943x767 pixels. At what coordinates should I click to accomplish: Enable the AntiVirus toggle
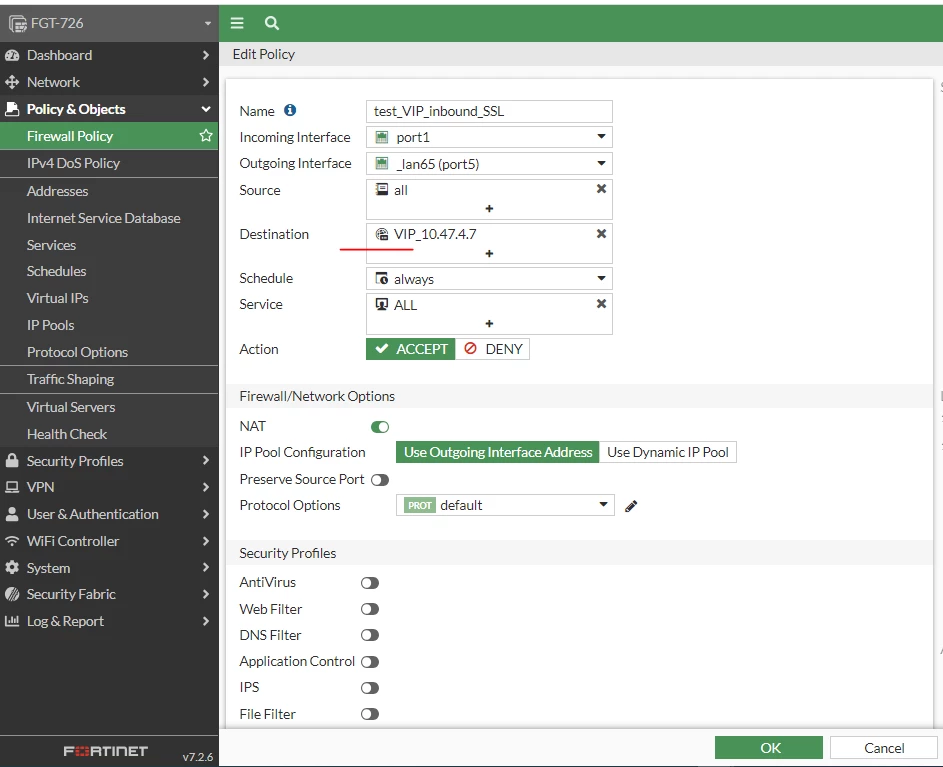click(x=370, y=583)
